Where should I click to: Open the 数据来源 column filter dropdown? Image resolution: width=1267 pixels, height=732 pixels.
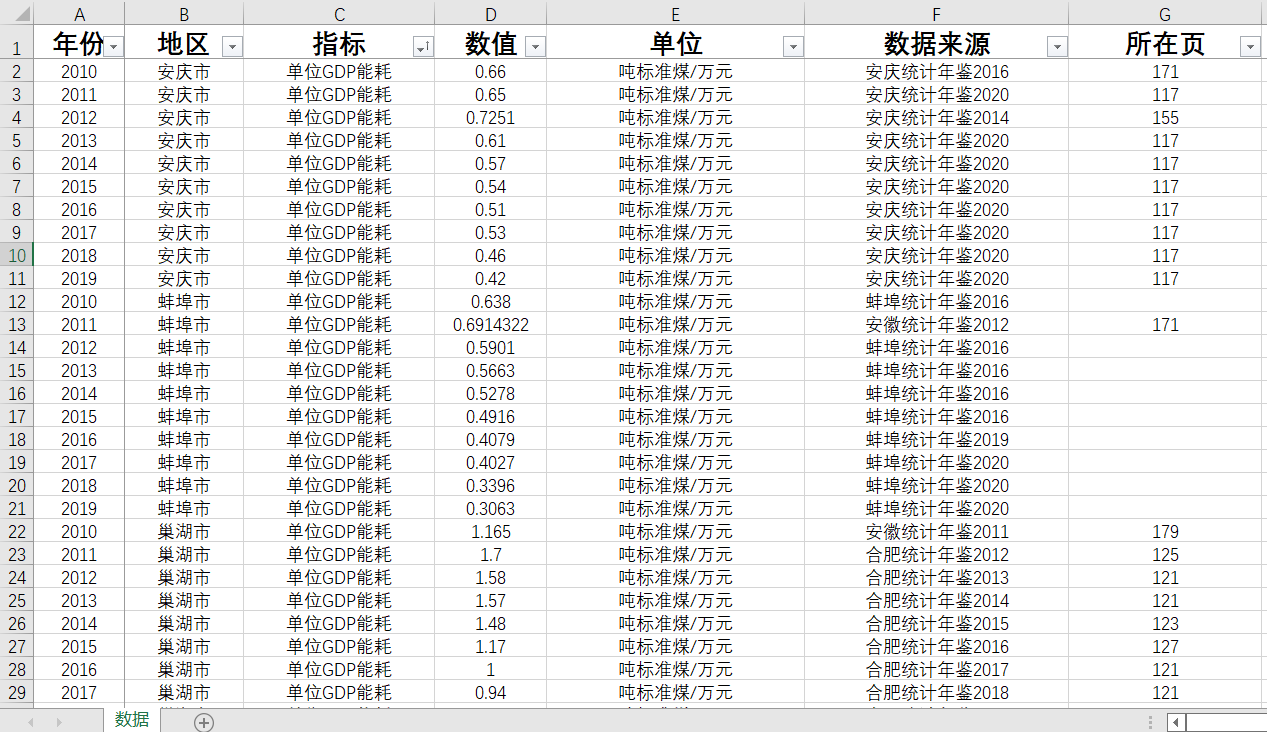coord(1057,47)
